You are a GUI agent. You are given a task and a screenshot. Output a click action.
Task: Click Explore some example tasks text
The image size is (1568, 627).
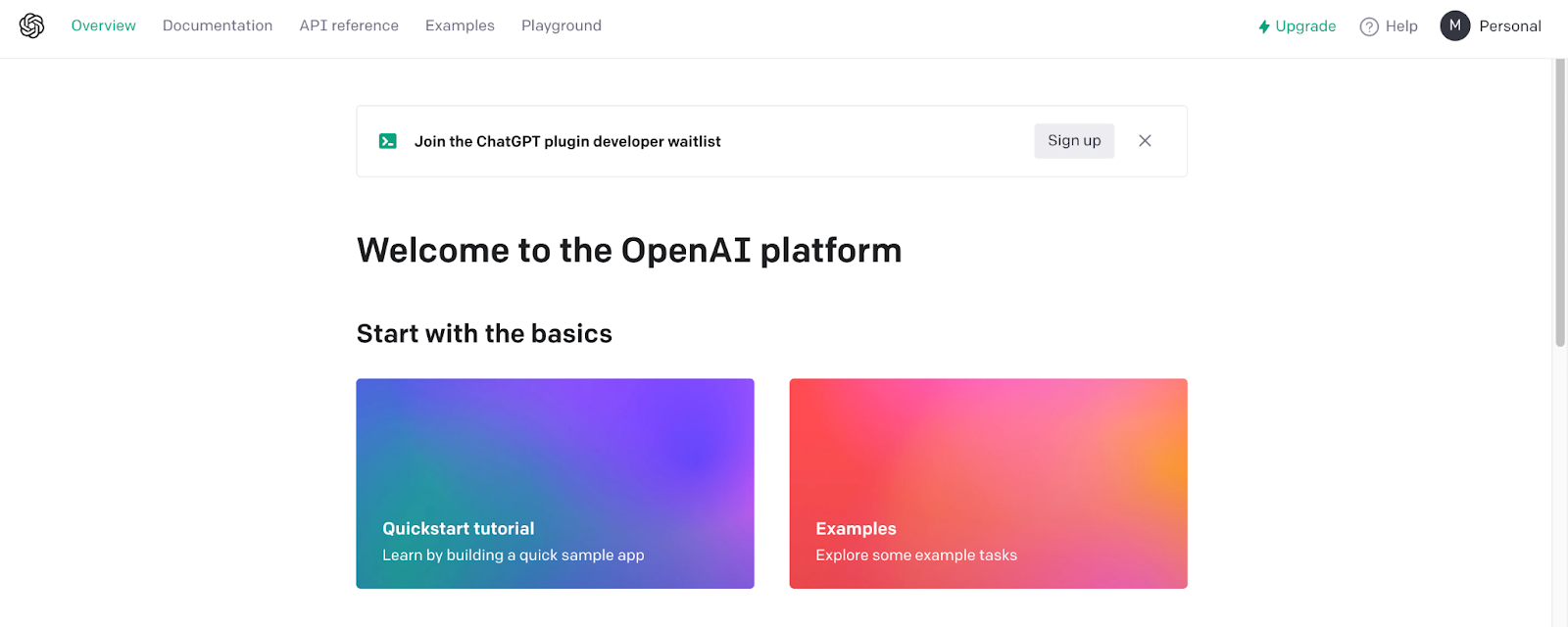[916, 555]
